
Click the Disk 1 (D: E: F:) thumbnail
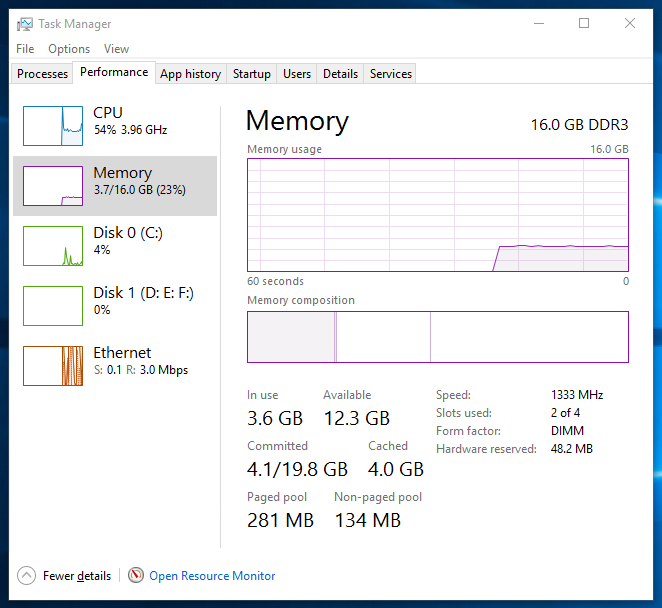[53, 306]
